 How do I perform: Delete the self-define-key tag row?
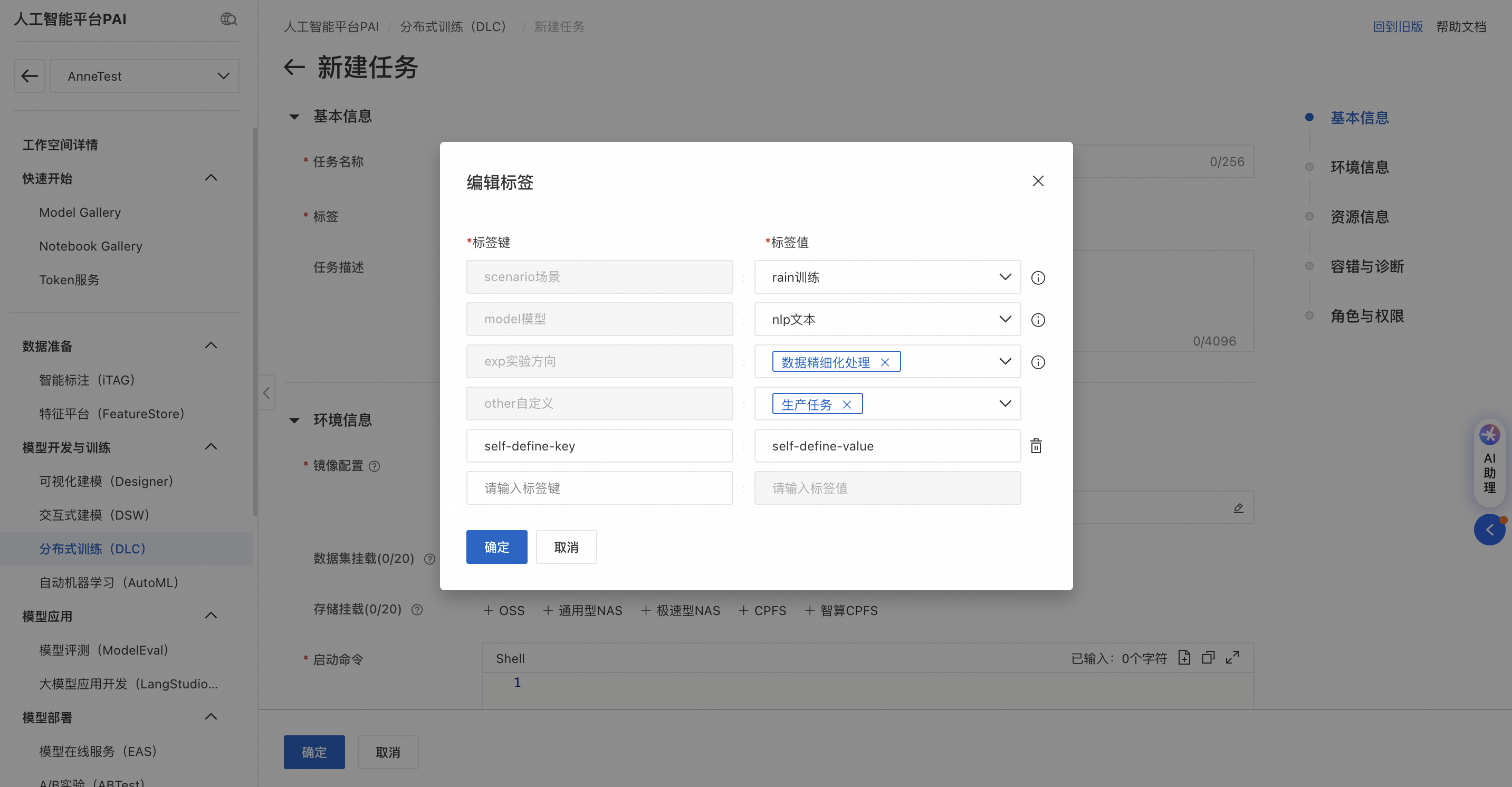coord(1036,446)
